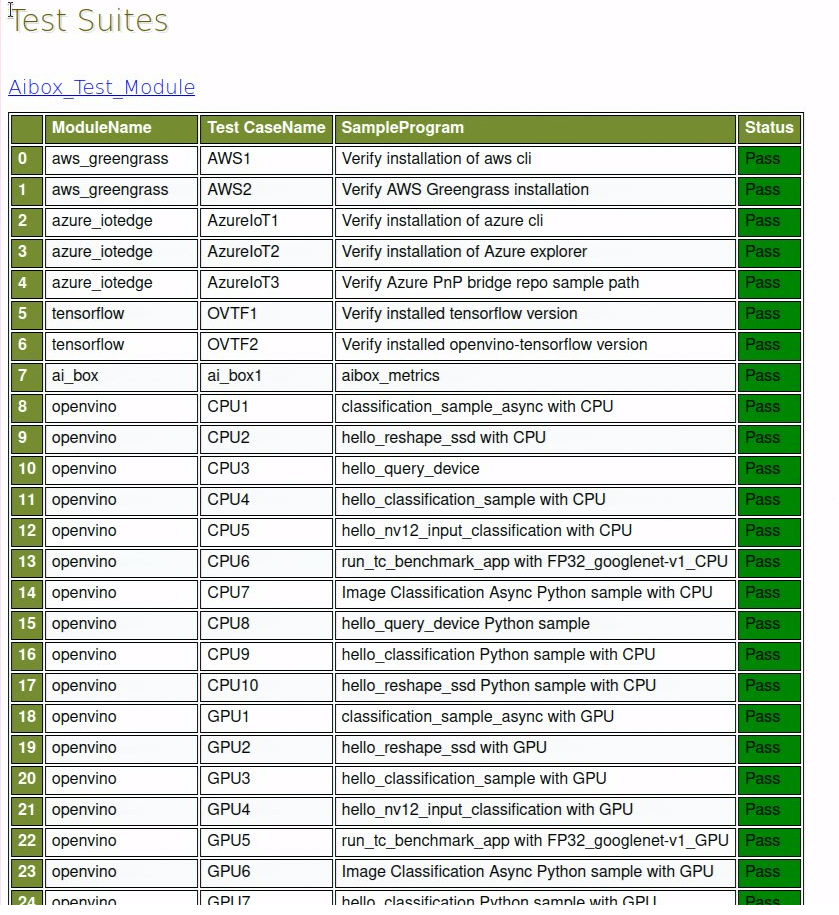Click row number 10 in the index column
Viewport: 839px width, 915px height.
coord(26,469)
